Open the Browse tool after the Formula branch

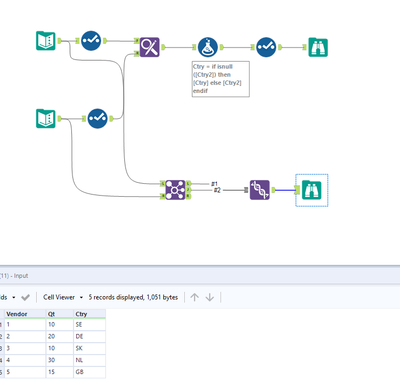point(318,47)
